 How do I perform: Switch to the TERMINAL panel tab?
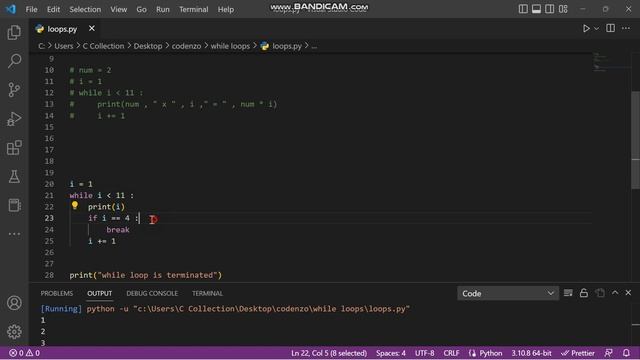207,293
